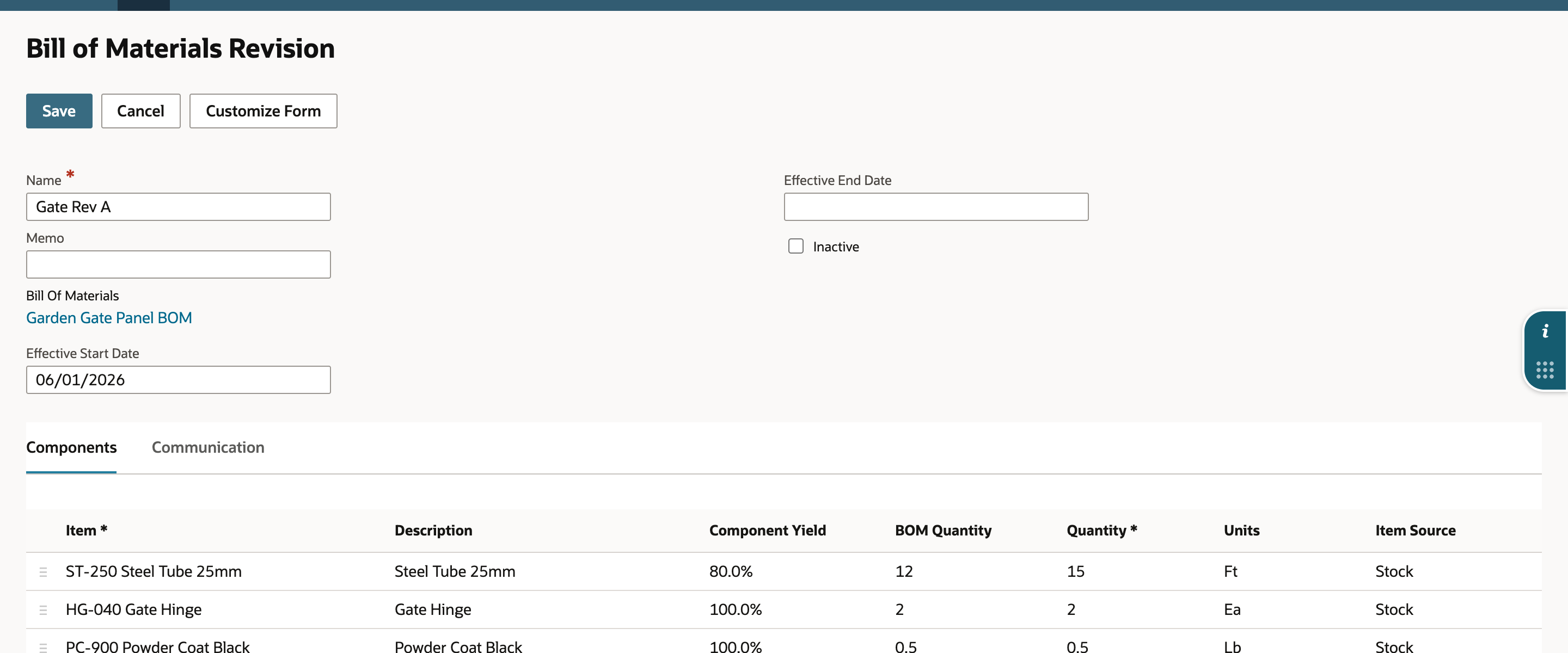
Task: Click the Description column header
Action: (433, 530)
